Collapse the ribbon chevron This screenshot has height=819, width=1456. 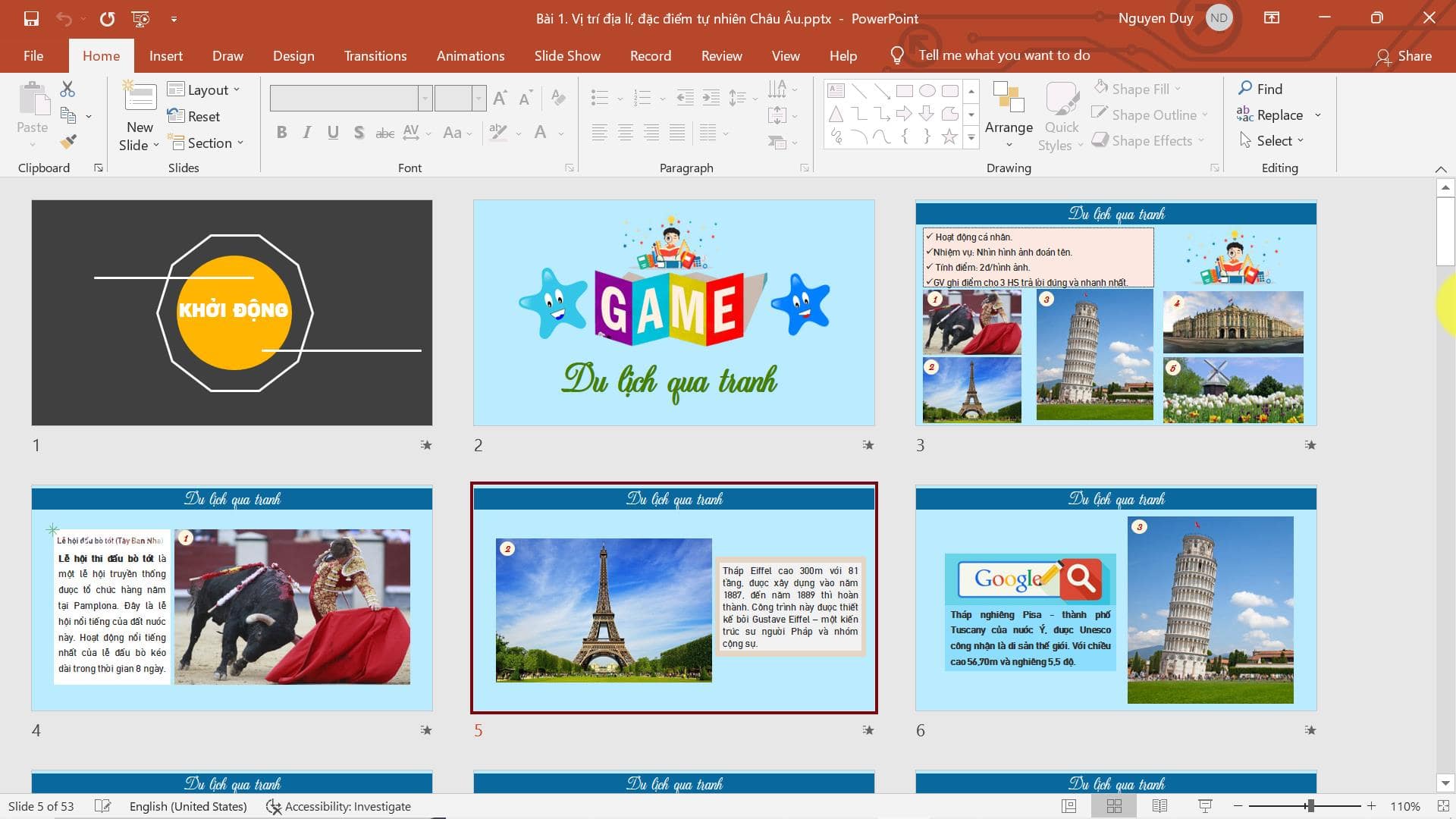pos(1440,168)
